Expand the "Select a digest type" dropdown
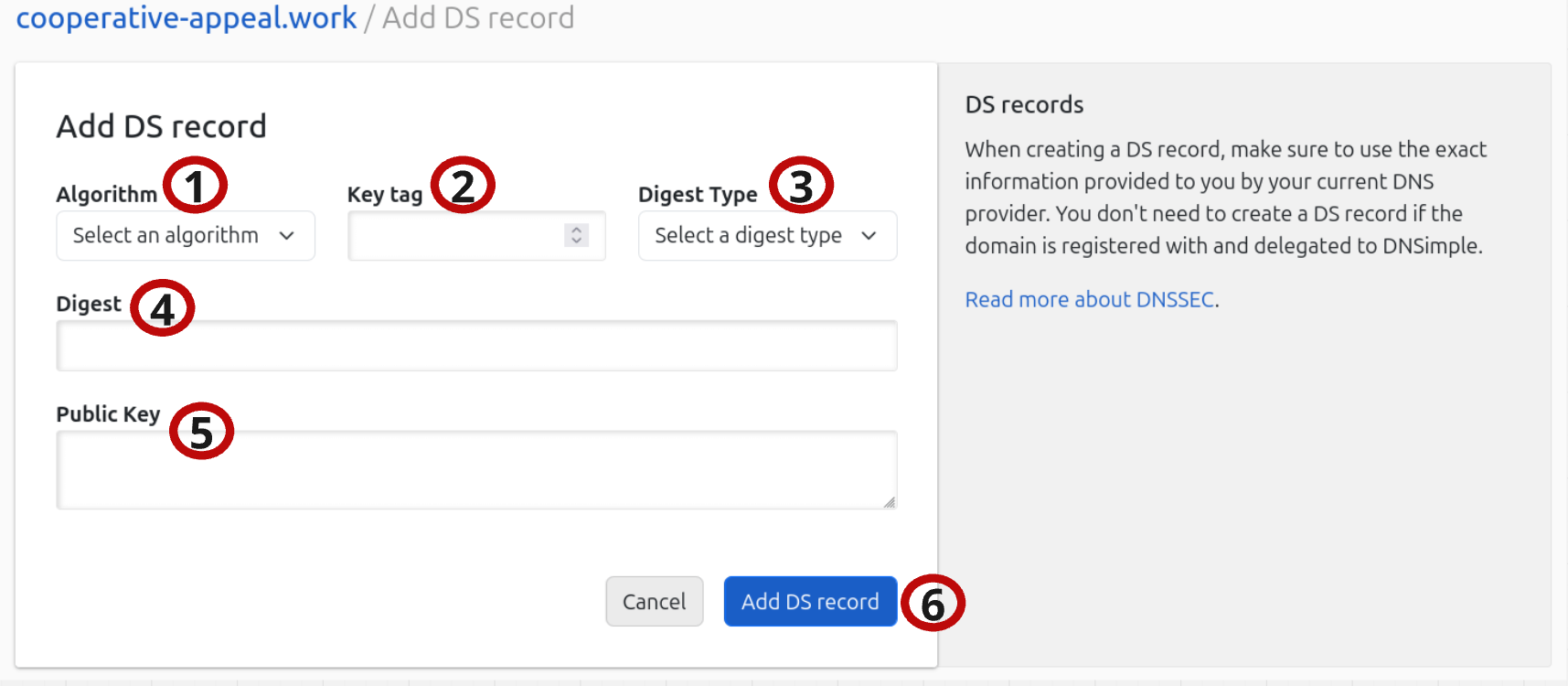This screenshot has height=686, width=1568. (767, 236)
